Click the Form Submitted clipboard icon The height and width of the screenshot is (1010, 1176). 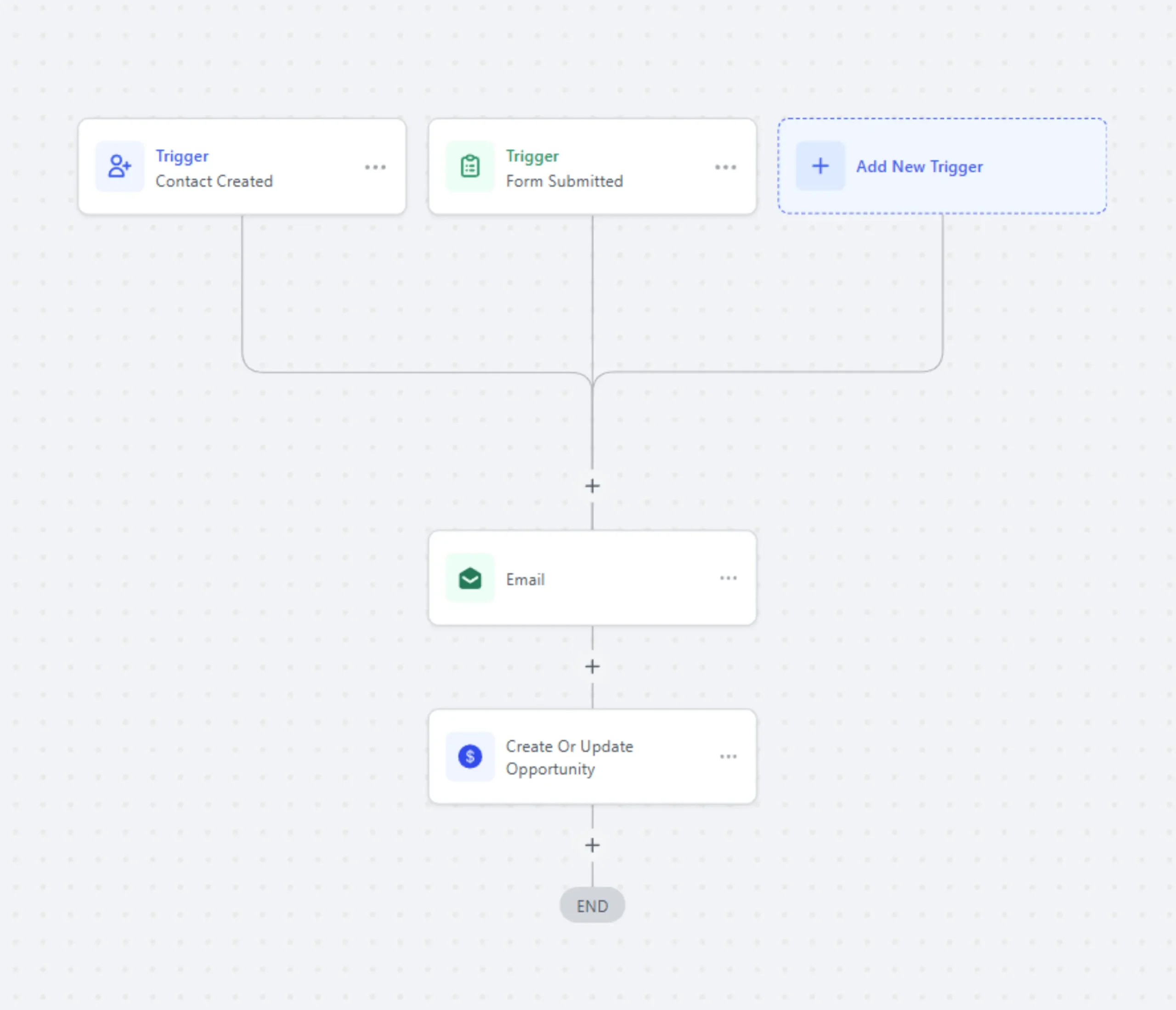[470, 166]
